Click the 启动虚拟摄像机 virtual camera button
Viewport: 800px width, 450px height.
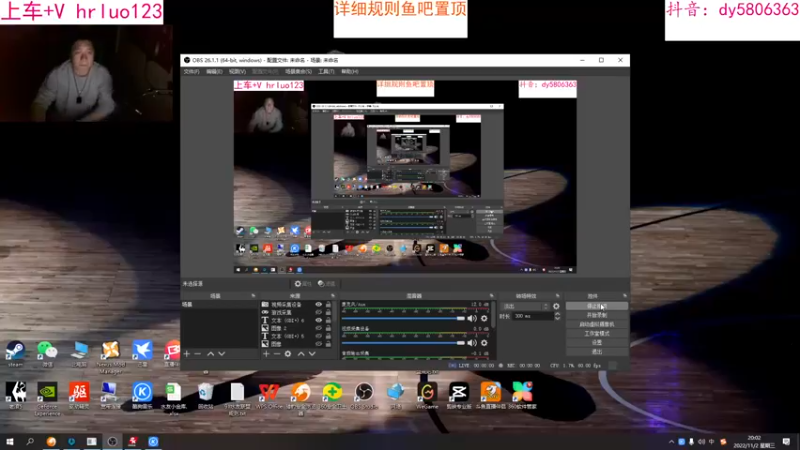[596, 324]
